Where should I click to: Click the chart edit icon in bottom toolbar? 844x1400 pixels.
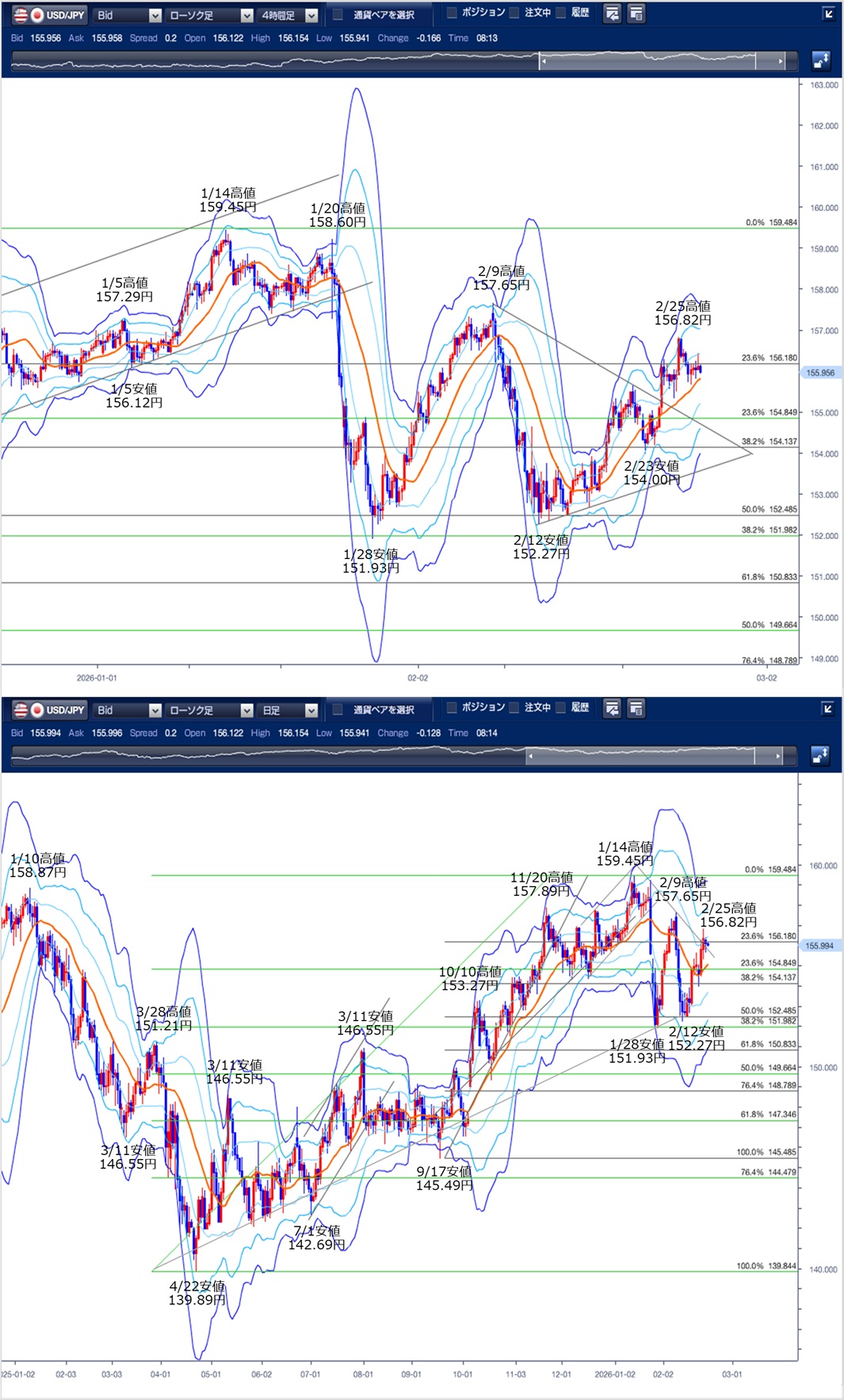[612, 708]
